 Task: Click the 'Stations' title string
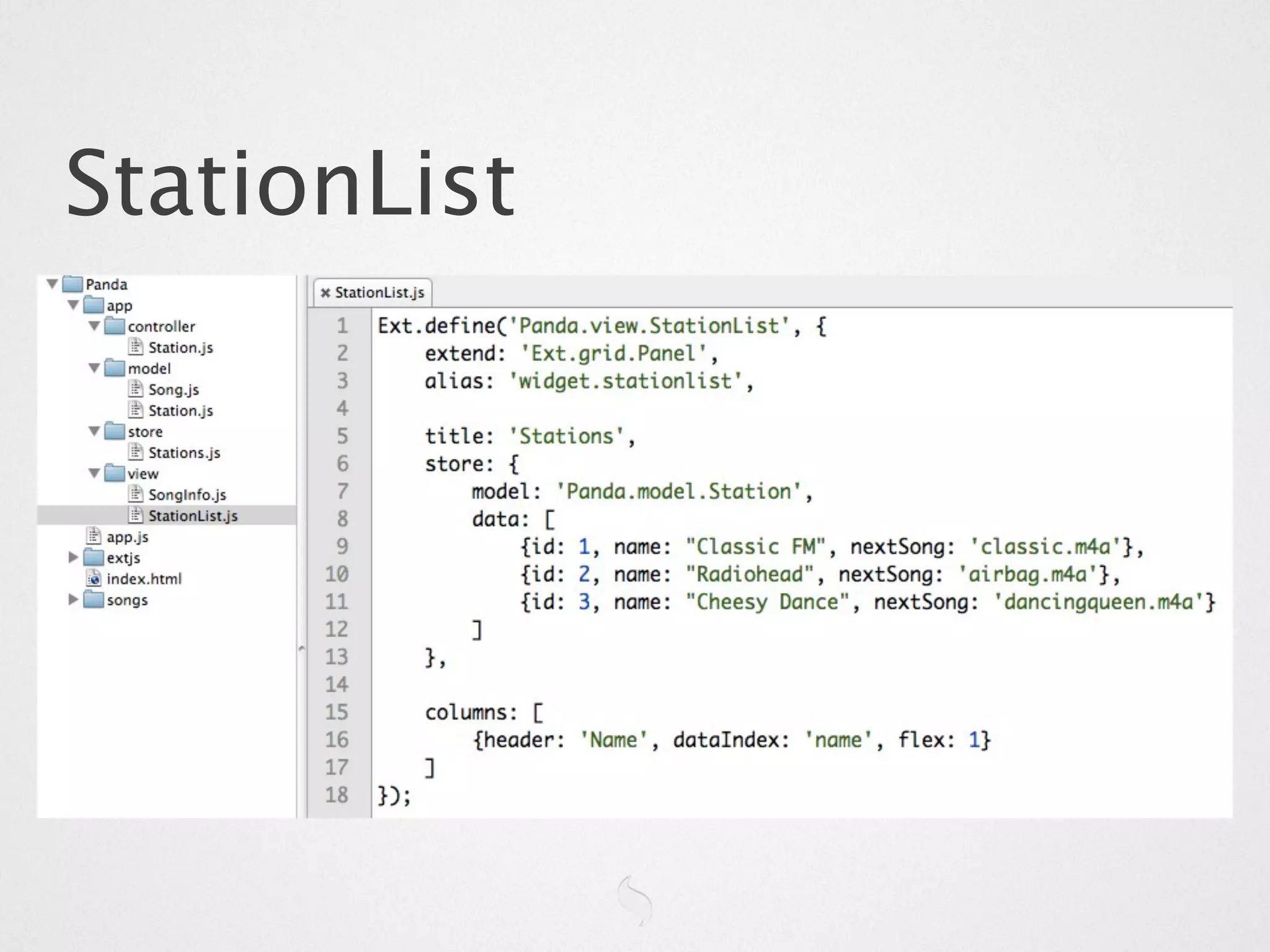(x=566, y=436)
